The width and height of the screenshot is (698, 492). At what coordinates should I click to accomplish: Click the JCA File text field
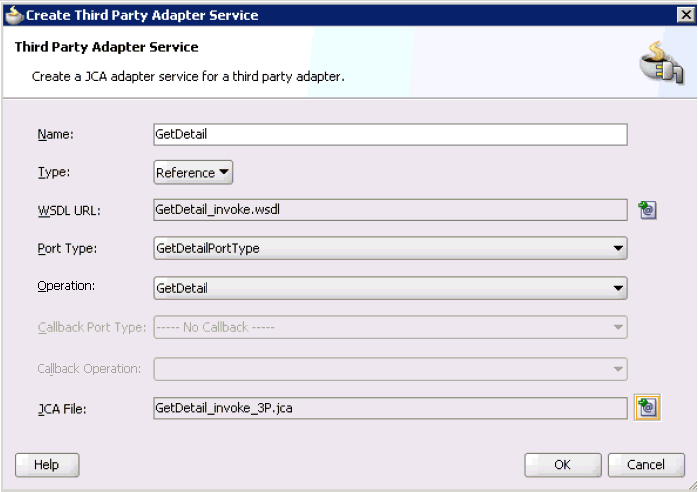pyautogui.click(x=390, y=408)
